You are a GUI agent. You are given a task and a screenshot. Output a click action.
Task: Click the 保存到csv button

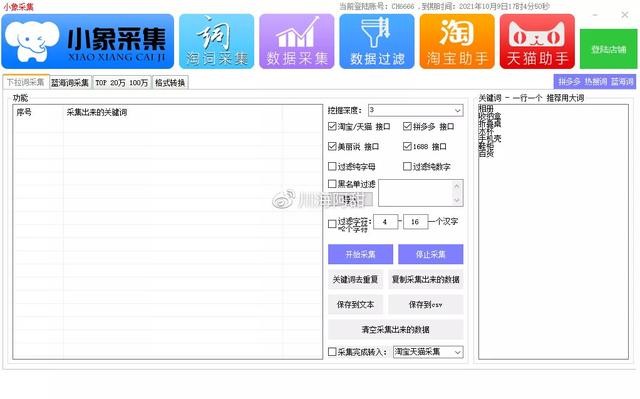coord(426,304)
